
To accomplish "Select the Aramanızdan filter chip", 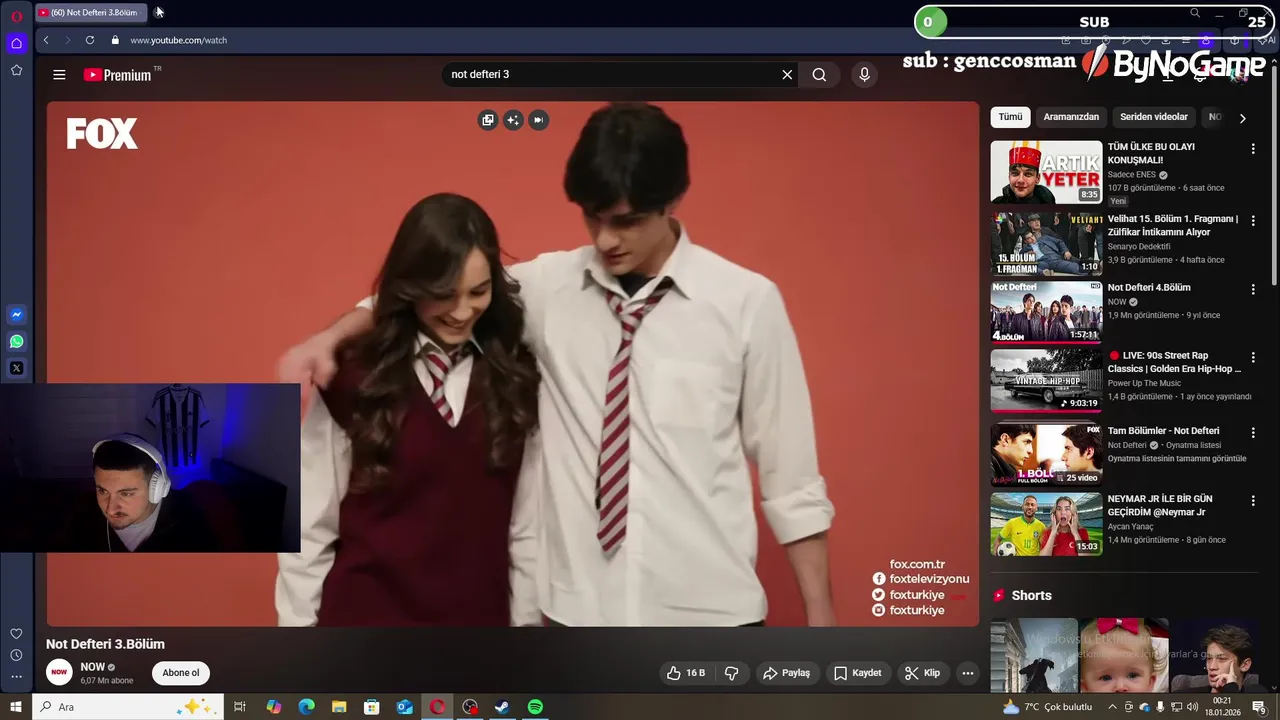I will 1071,117.
